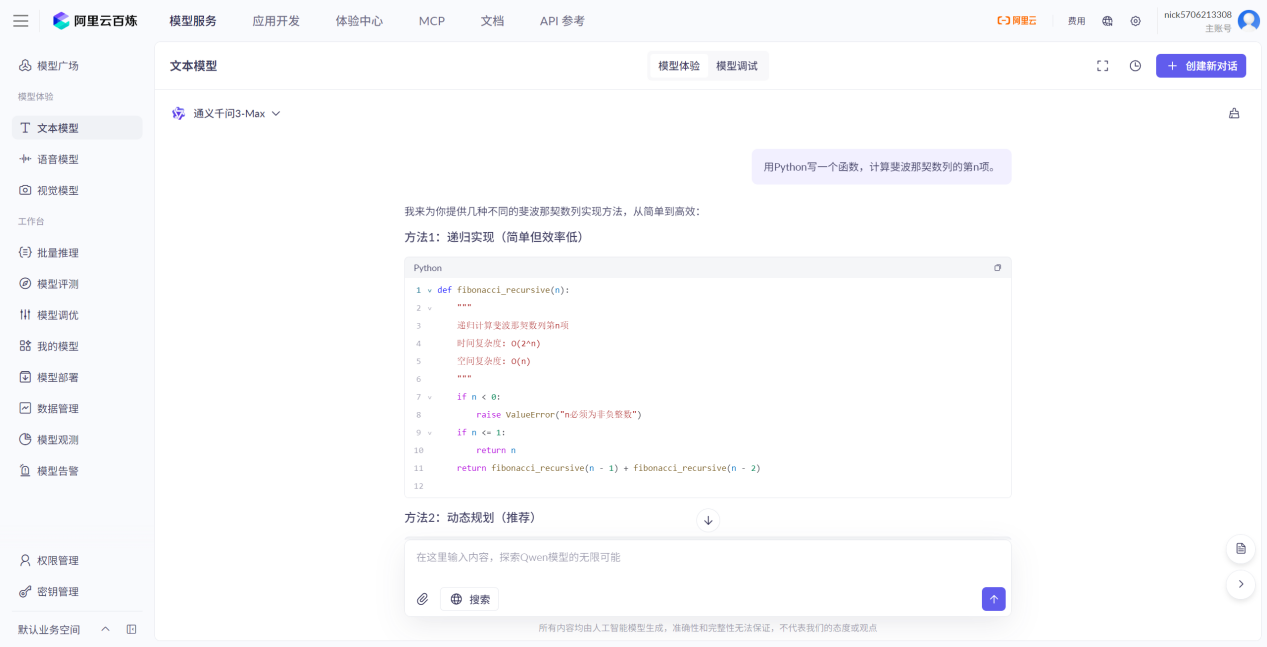
Task: Go to the MCP tab
Action: [x=432, y=20]
